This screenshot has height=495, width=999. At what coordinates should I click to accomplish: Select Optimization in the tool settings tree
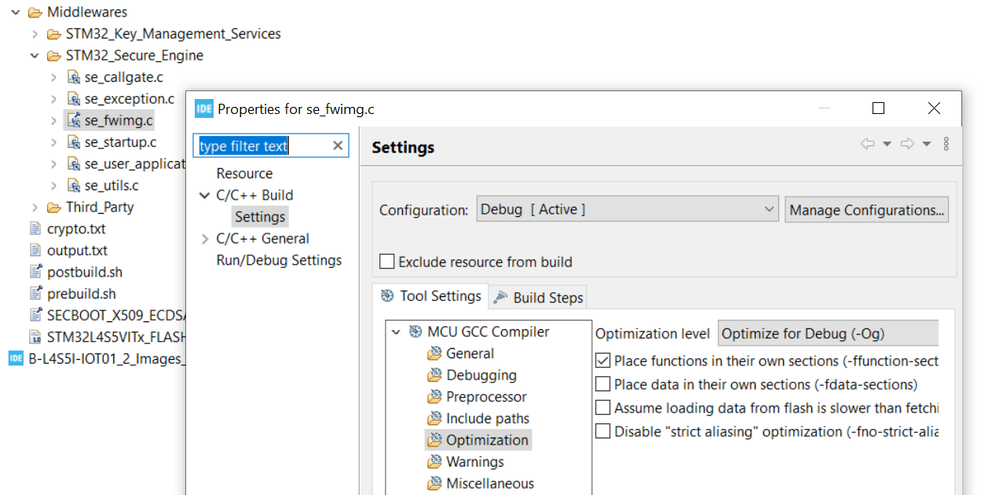point(487,440)
